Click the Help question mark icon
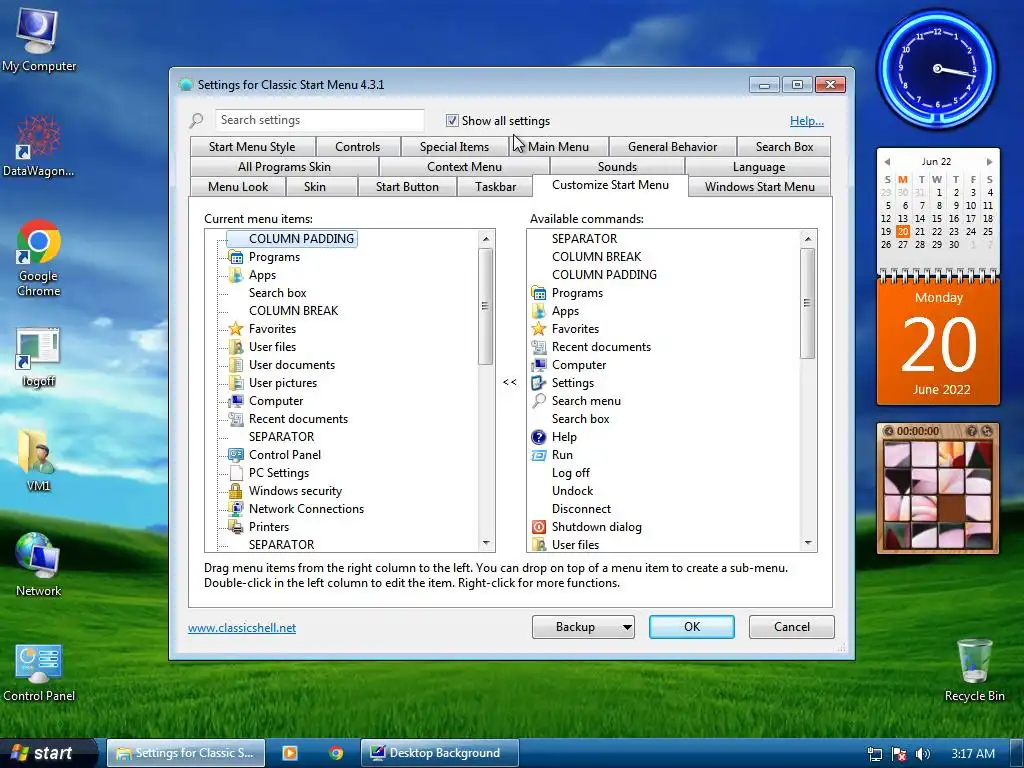The image size is (1024, 768). pyautogui.click(x=539, y=437)
